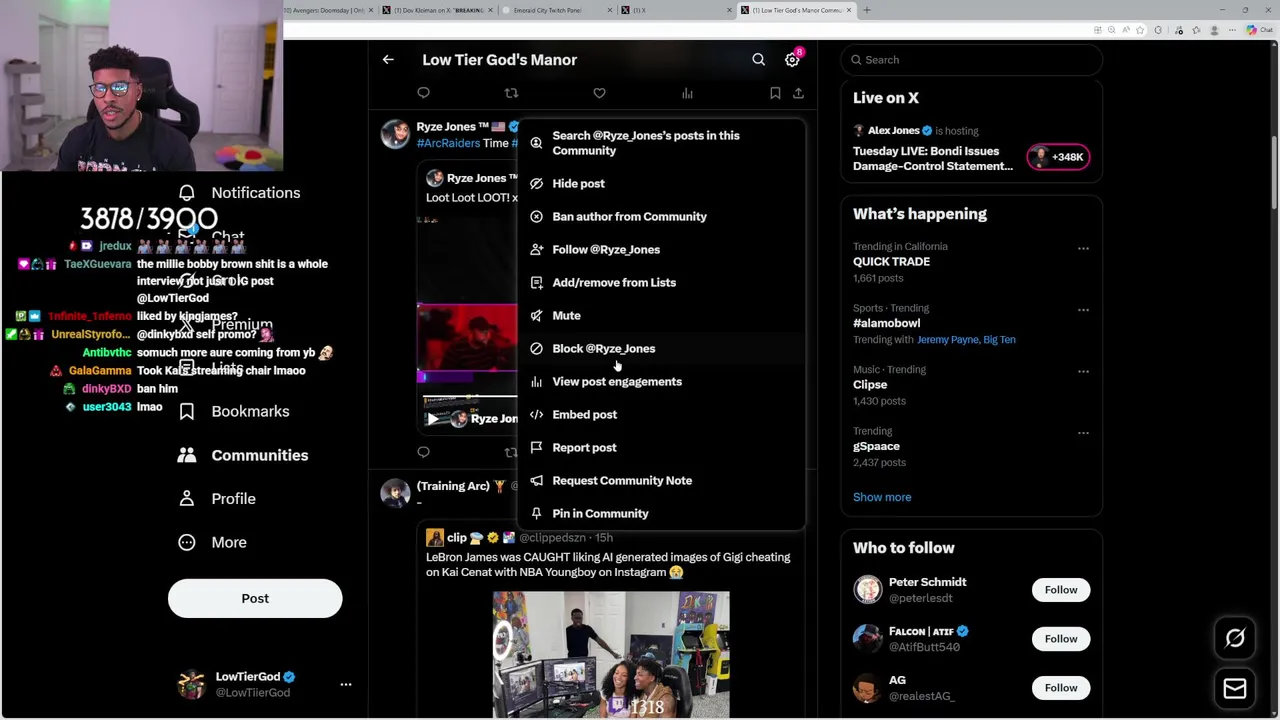Open account options dots beside LowTierGod
The height and width of the screenshot is (720, 1280).
tap(346, 684)
